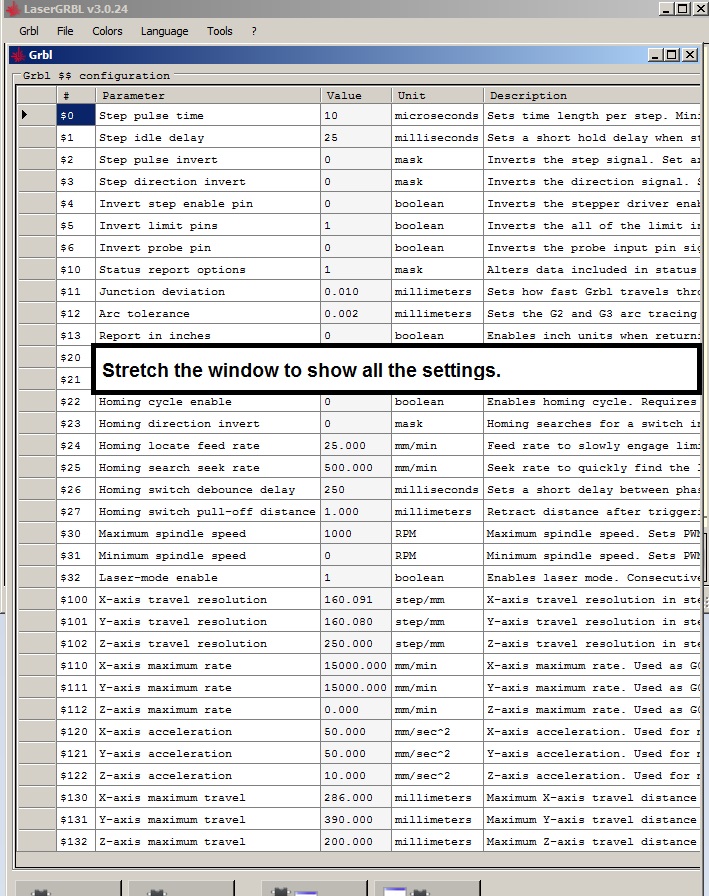This screenshot has height=896, width=709.
Task: Click the 'Y-axis acceleration' parameter cell
Action: click(x=208, y=754)
